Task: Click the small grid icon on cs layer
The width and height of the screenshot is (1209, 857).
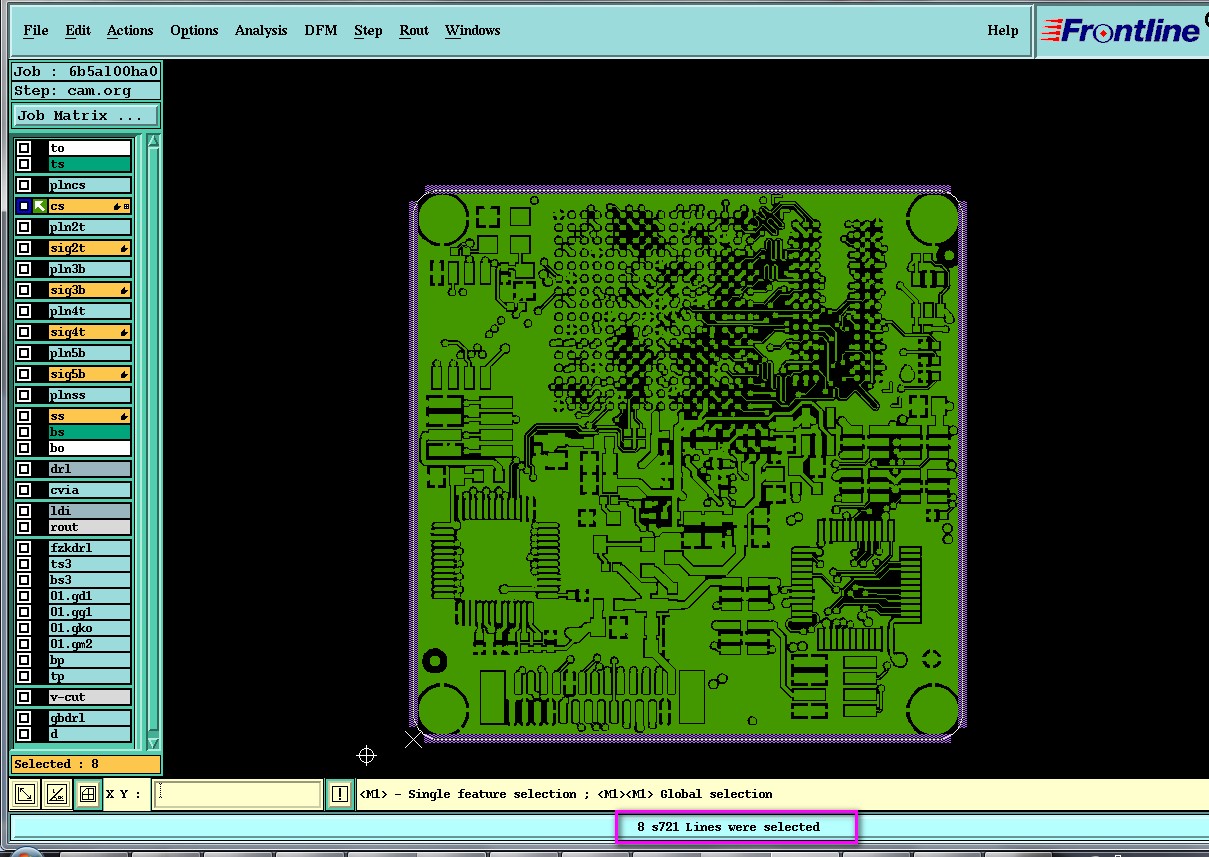Action: click(126, 207)
